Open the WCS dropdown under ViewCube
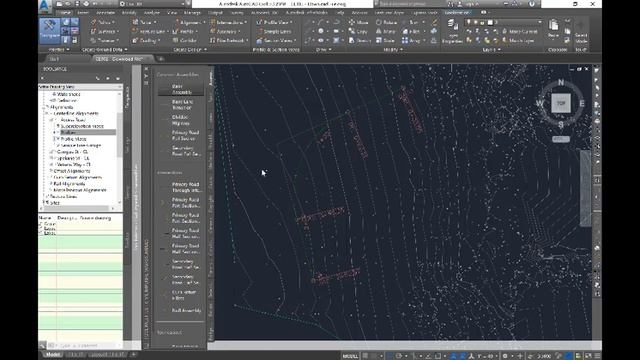The image size is (640, 360). [561, 139]
